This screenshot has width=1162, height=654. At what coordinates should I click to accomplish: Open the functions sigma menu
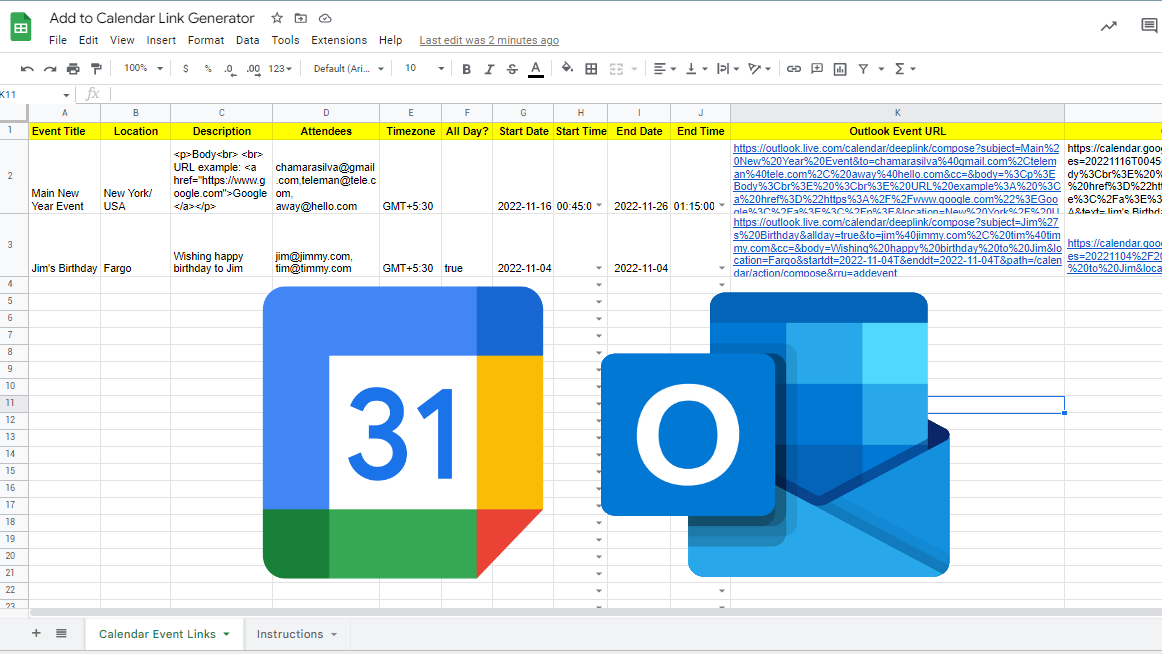pyautogui.click(x=905, y=69)
